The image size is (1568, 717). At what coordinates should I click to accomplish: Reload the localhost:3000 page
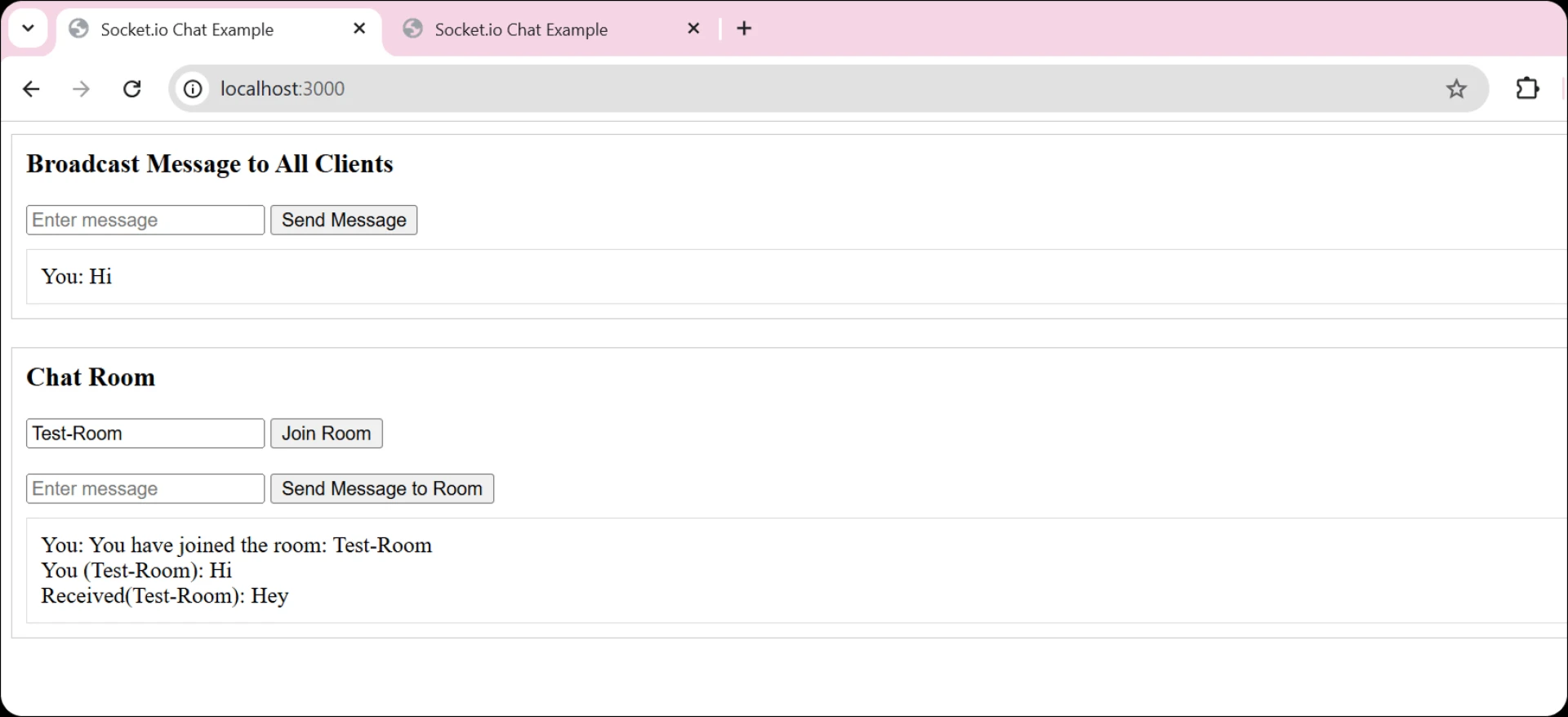point(131,89)
